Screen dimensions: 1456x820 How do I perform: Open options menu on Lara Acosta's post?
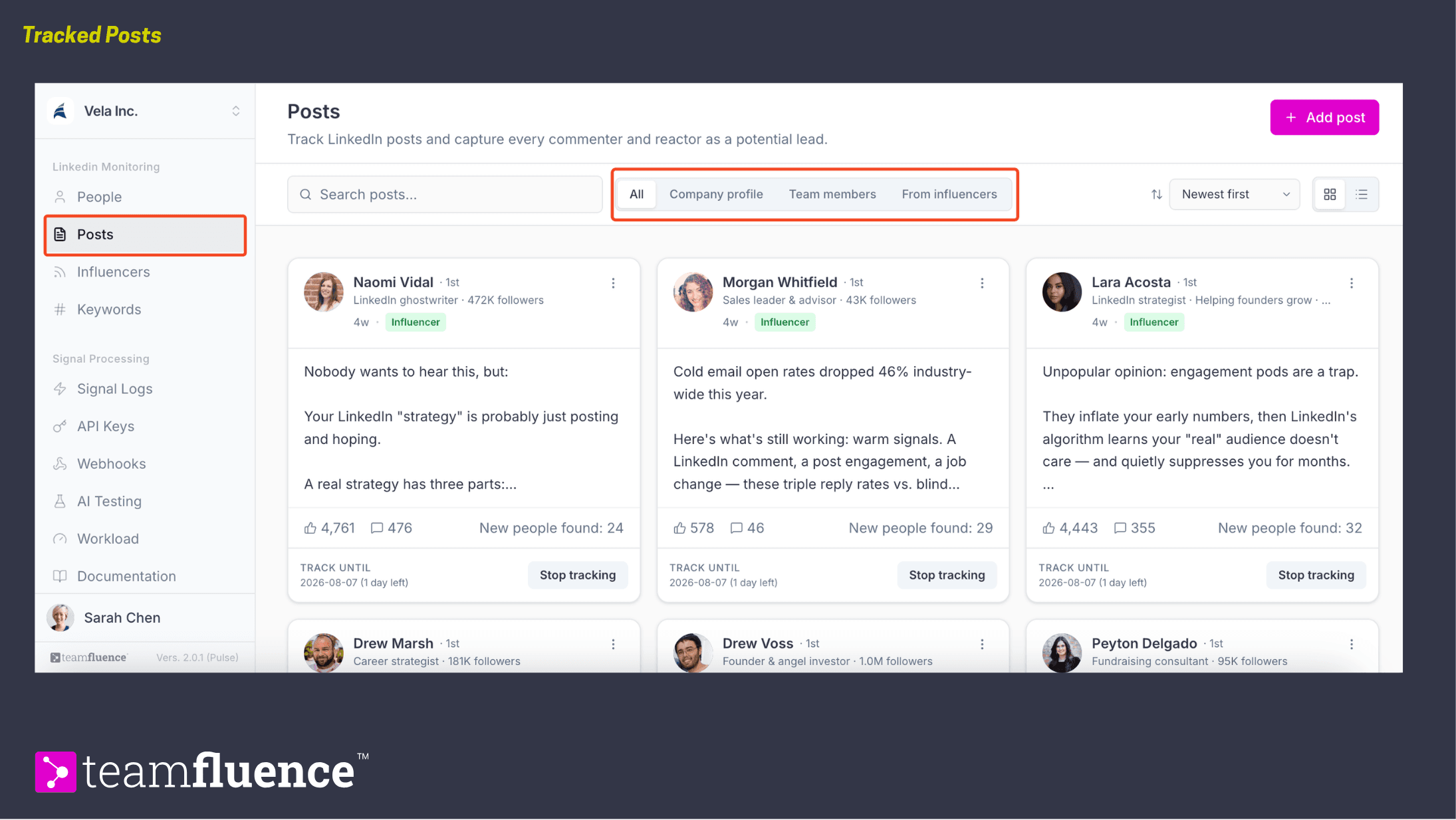1352,283
